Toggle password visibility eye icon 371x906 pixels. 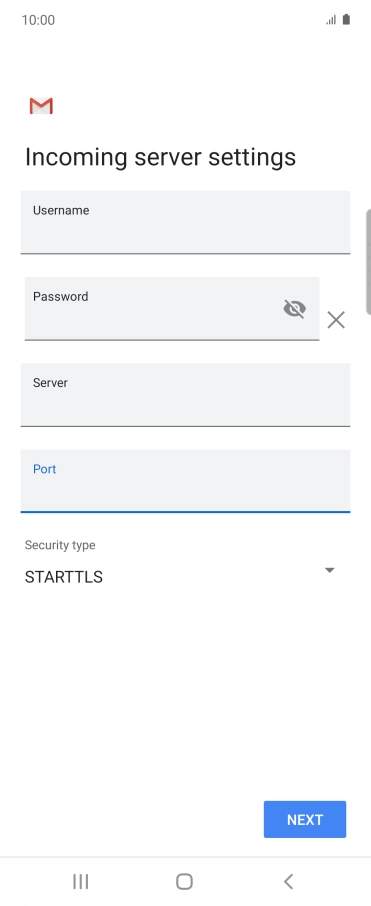[294, 309]
